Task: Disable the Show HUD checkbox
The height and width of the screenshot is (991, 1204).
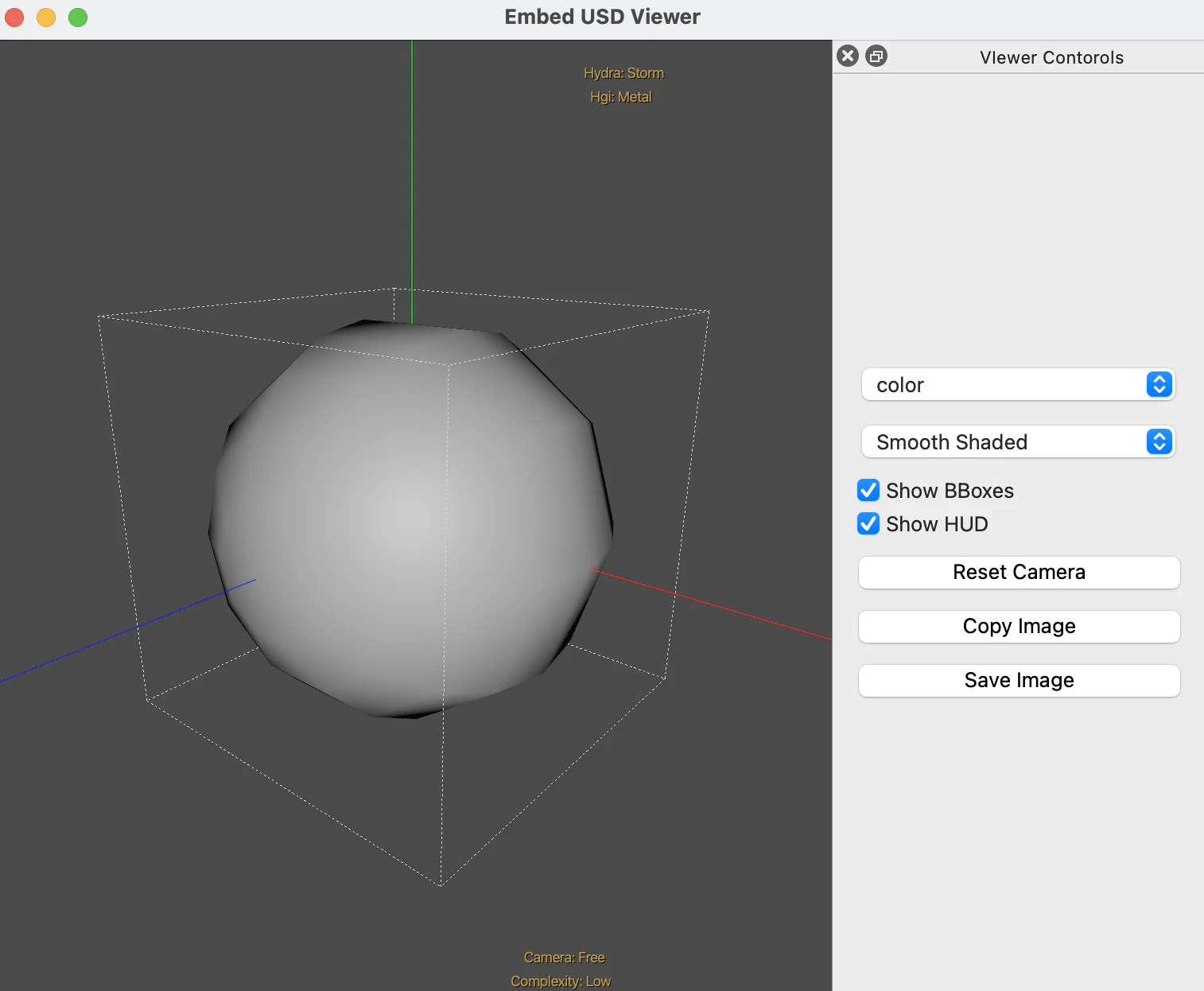Action: click(868, 524)
